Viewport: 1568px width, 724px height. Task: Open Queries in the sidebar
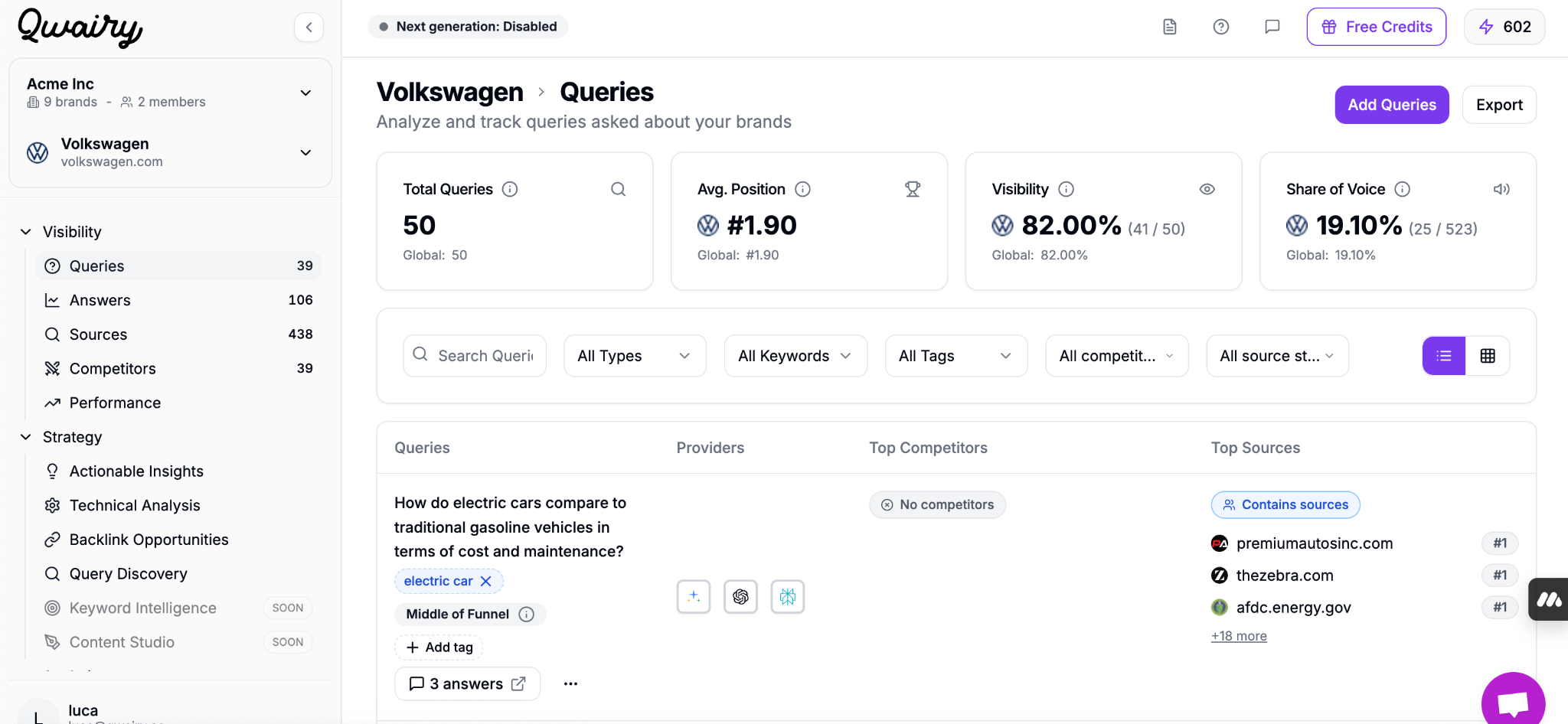tap(178, 266)
